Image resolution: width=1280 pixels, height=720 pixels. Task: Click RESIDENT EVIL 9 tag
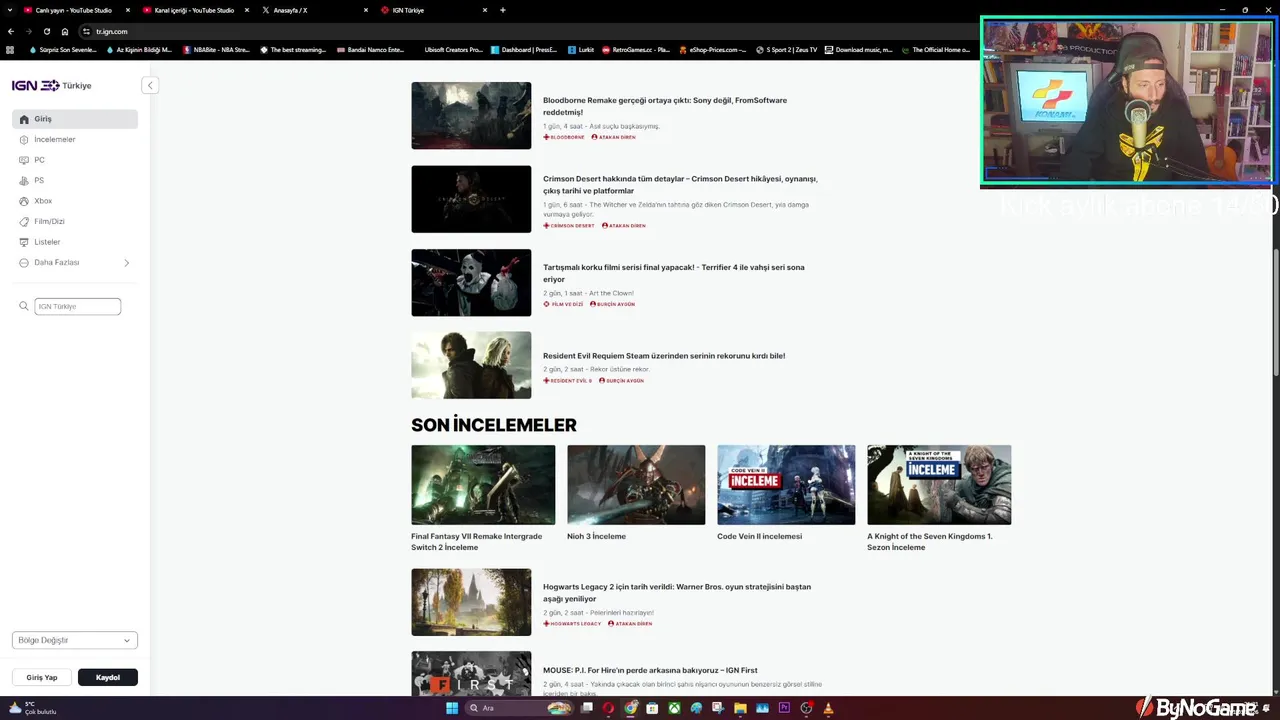tap(568, 381)
